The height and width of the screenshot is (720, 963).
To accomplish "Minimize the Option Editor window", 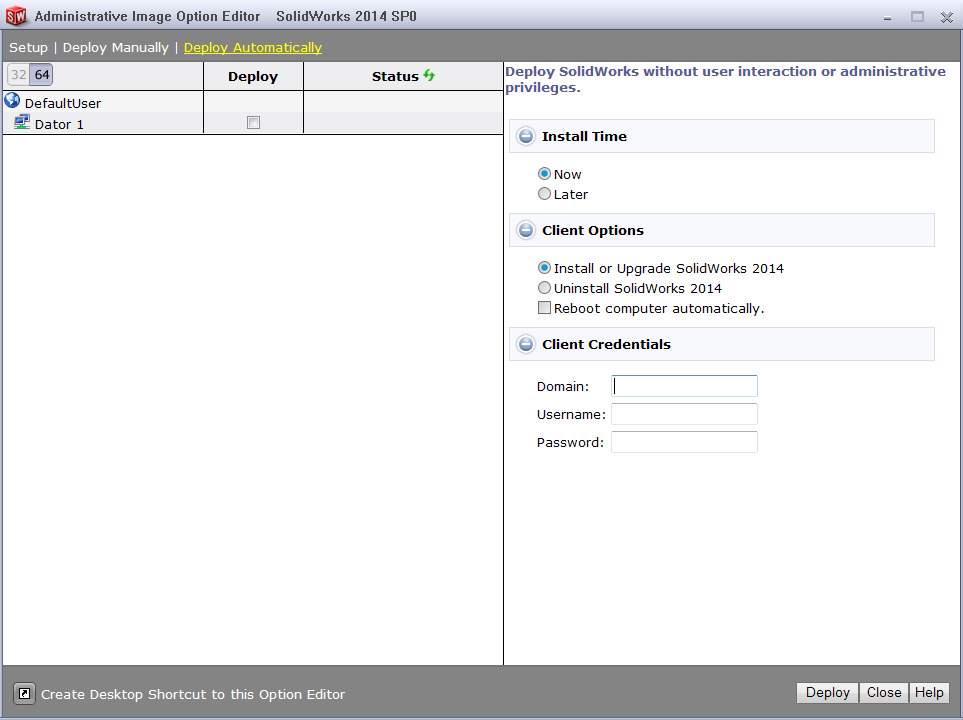I will pyautogui.click(x=887, y=17).
